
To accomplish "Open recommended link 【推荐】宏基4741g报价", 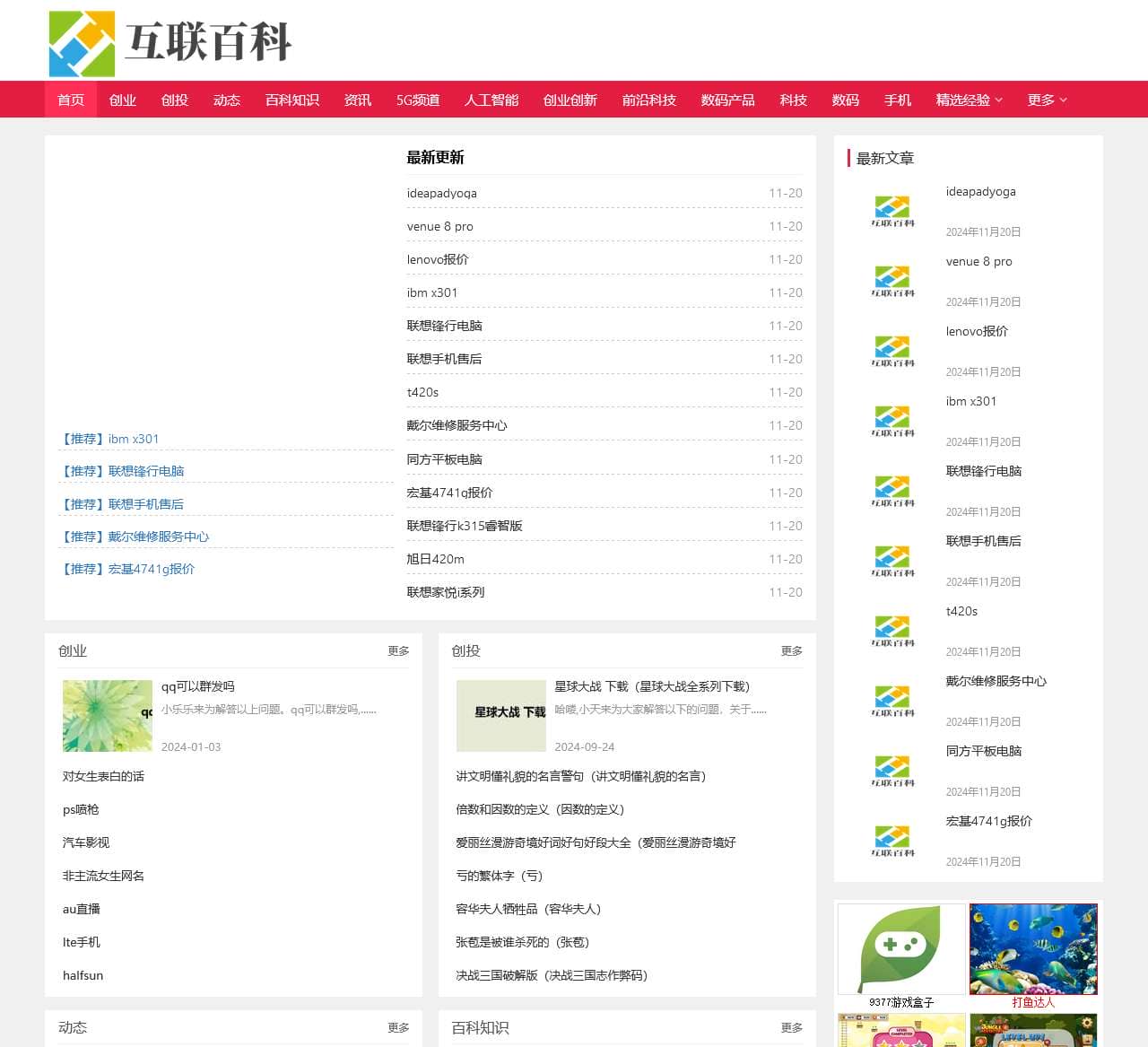I will tap(126, 569).
